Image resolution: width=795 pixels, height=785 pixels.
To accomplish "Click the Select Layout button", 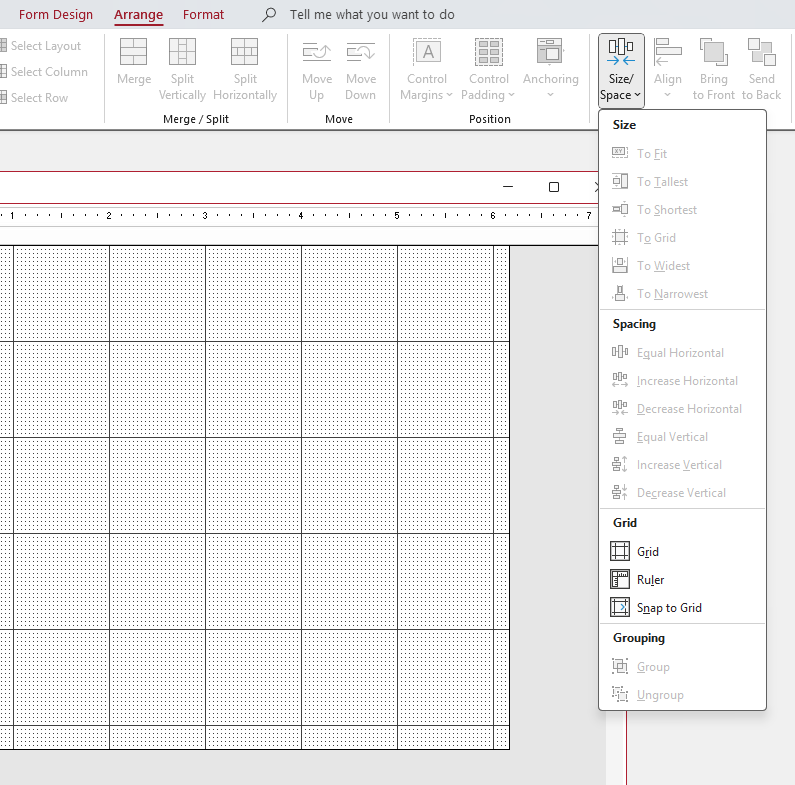I will (x=45, y=46).
